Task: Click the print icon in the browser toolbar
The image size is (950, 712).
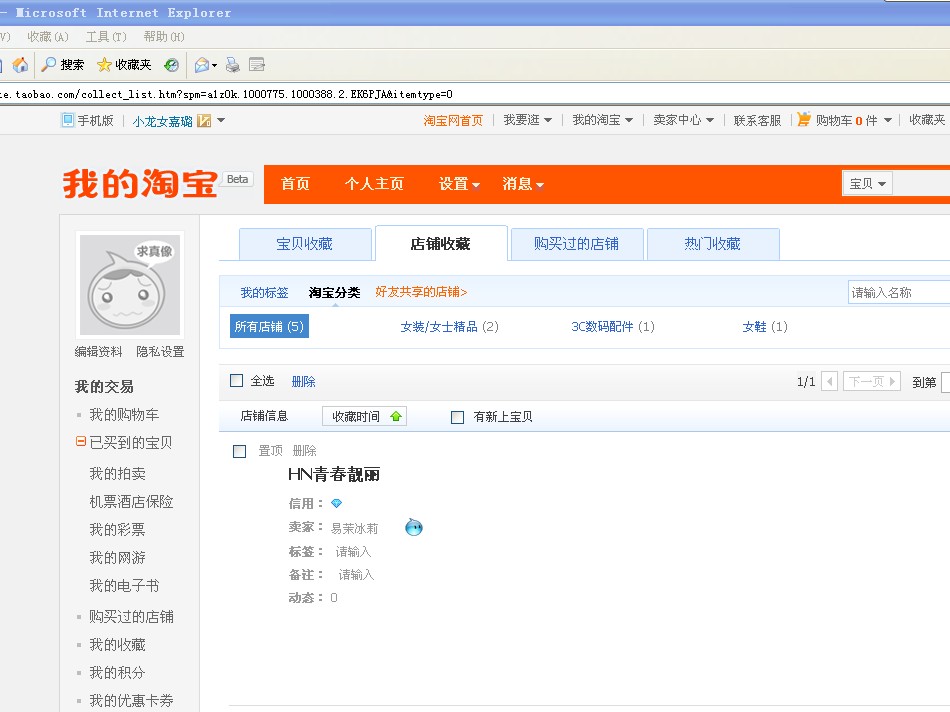Action: coord(230,64)
